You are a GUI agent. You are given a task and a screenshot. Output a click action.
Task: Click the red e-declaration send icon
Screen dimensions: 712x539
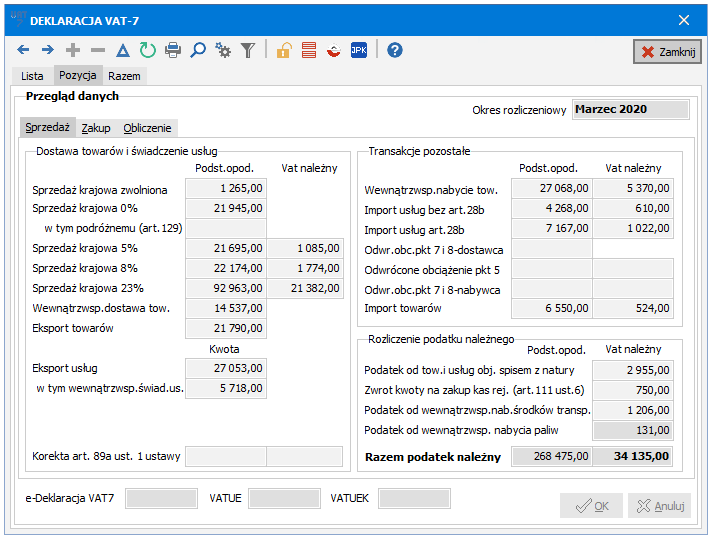[334, 50]
